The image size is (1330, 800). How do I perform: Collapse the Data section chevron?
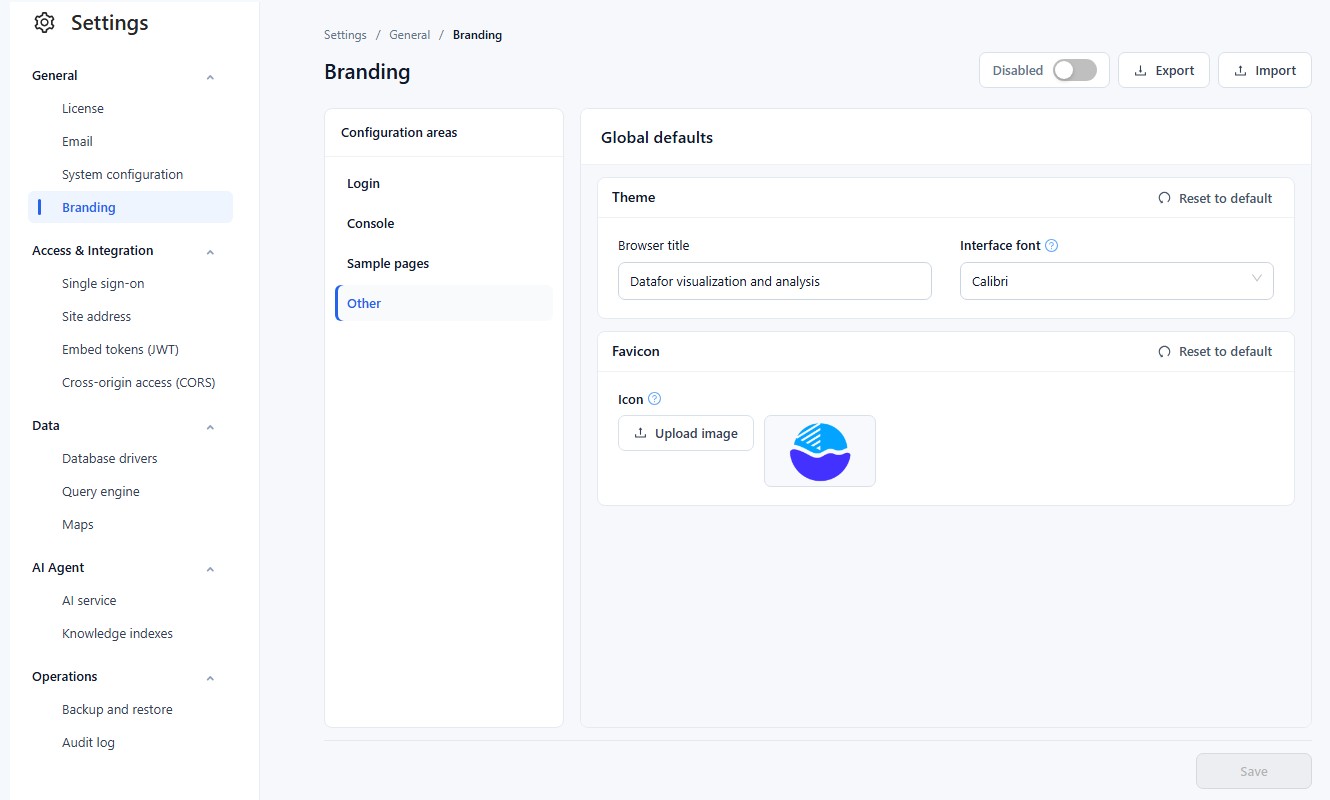(210, 426)
